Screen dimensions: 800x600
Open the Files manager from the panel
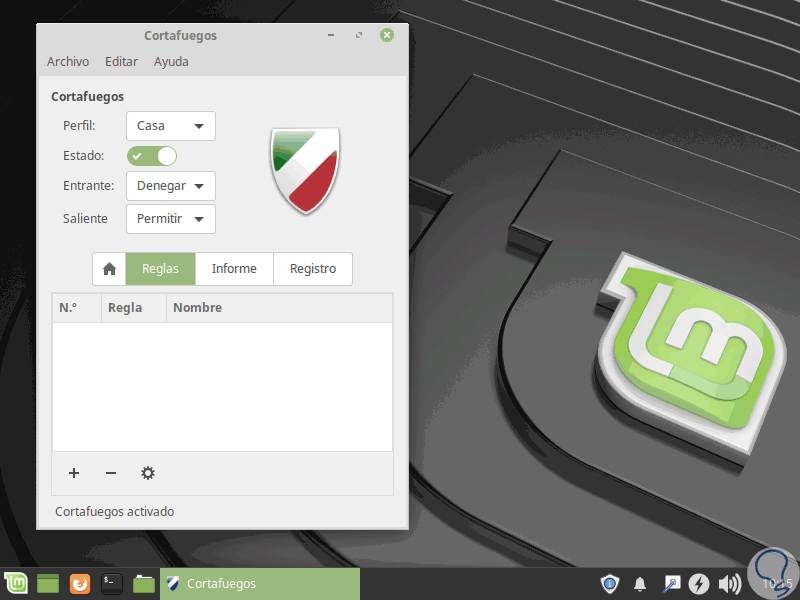click(x=143, y=584)
